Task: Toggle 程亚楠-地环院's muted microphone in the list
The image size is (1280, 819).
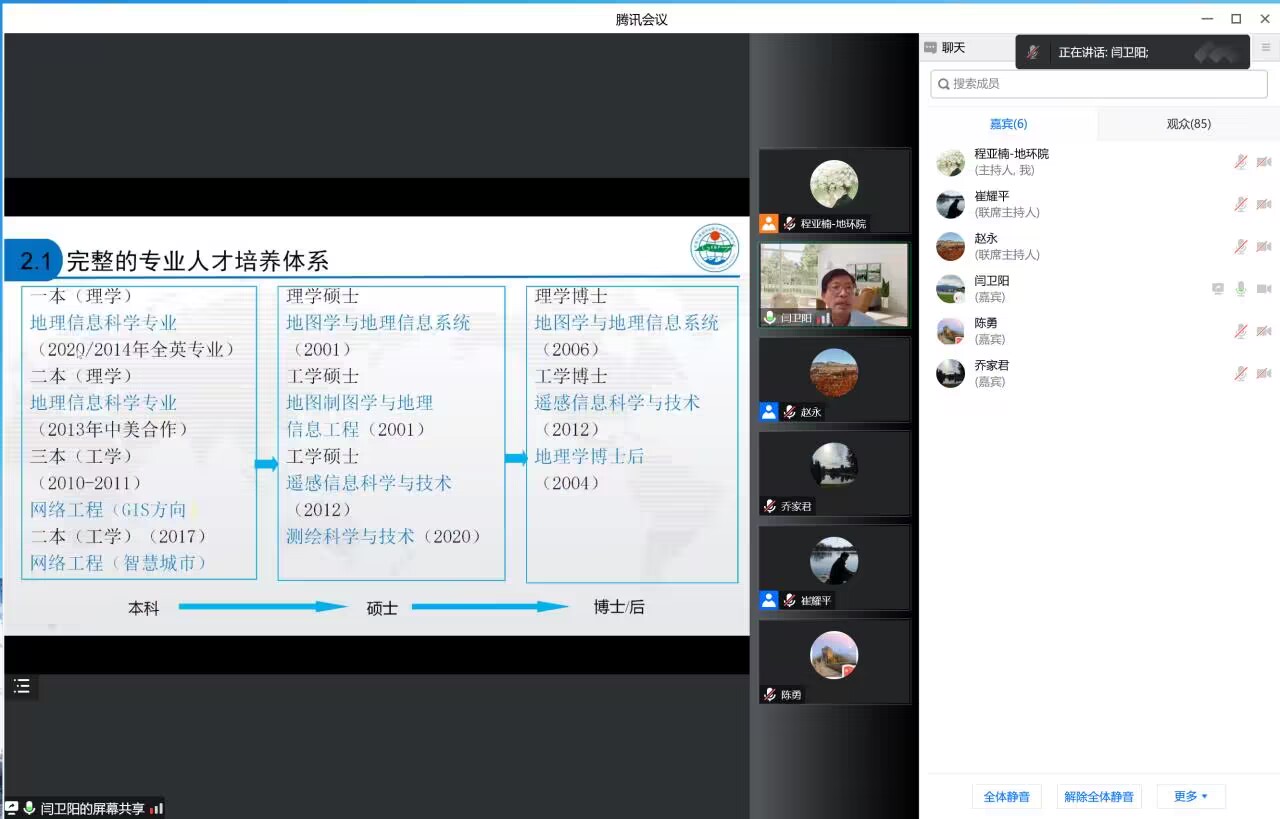Action: [1240, 162]
